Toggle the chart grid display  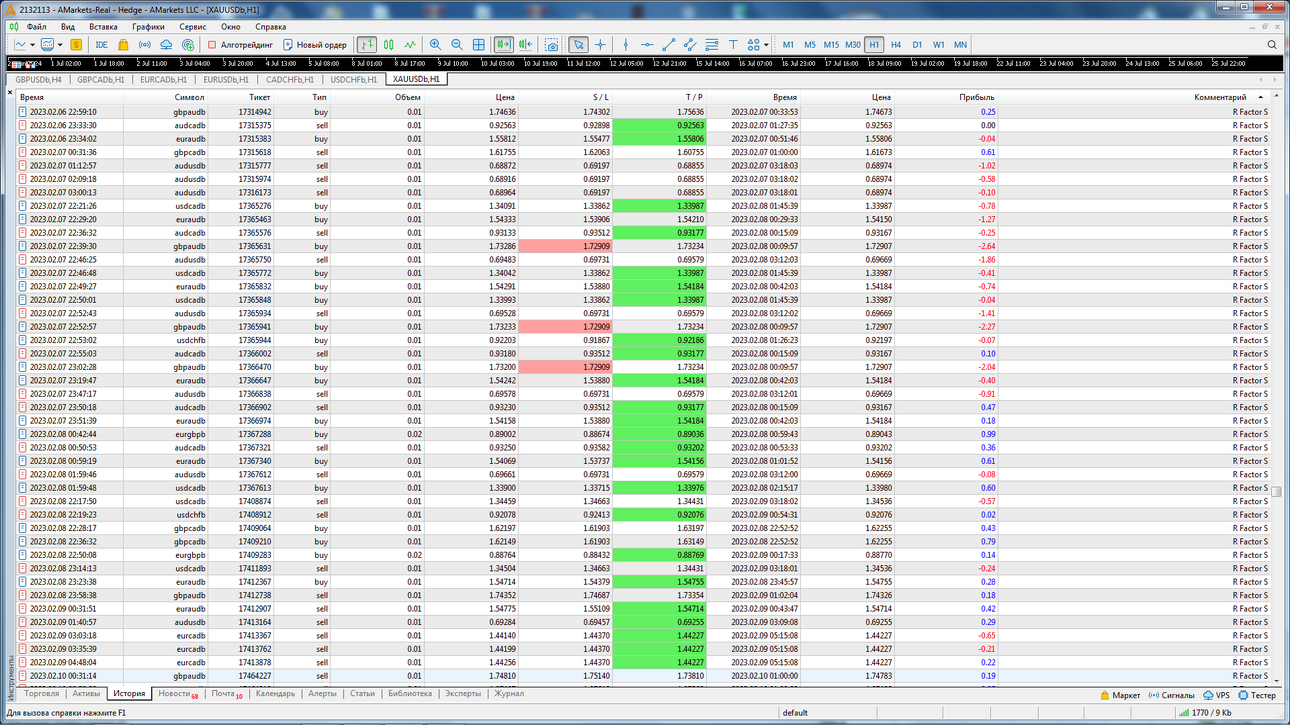coord(479,45)
